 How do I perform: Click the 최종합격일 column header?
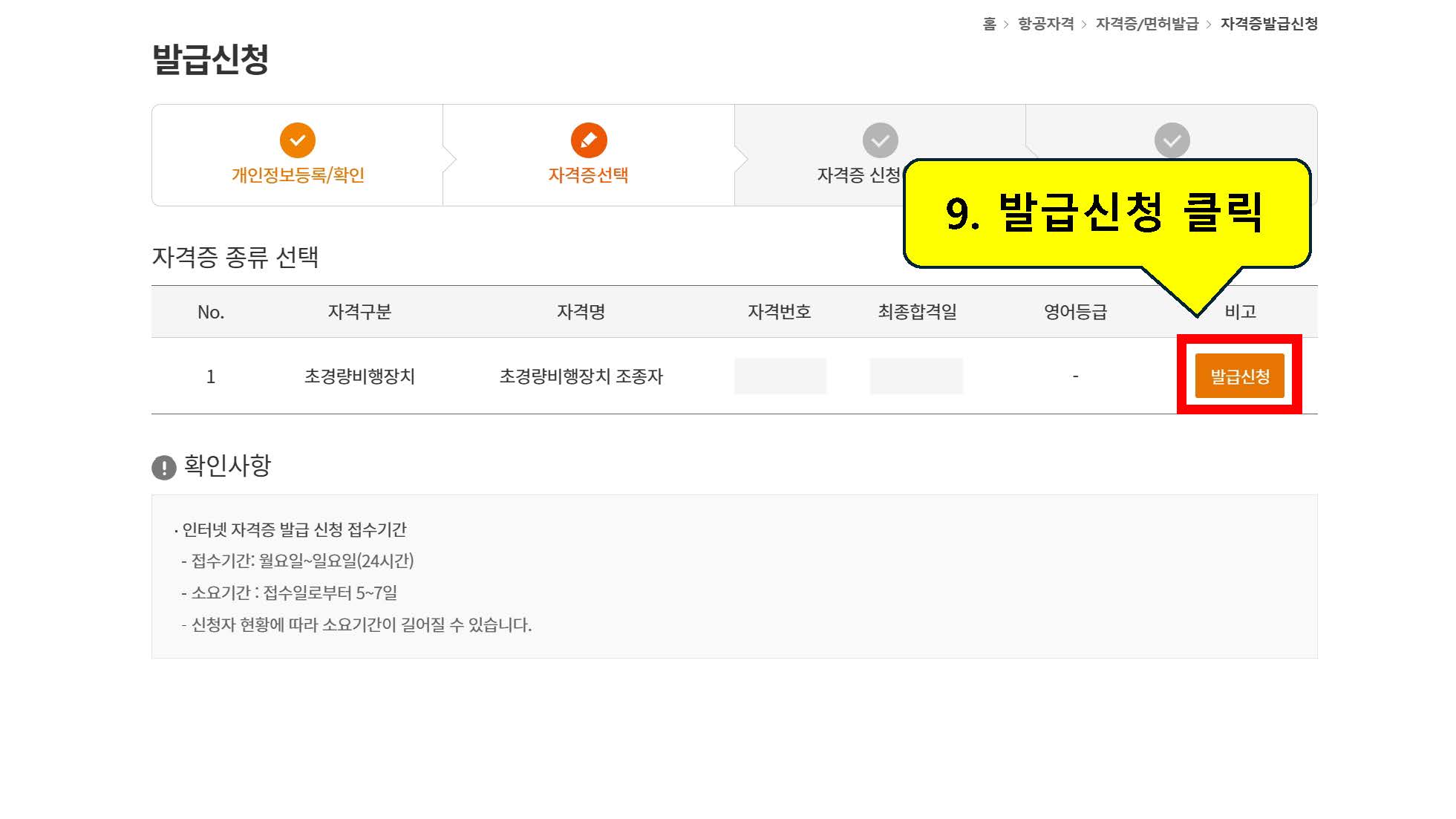pyautogui.click(x=917, y=312)
